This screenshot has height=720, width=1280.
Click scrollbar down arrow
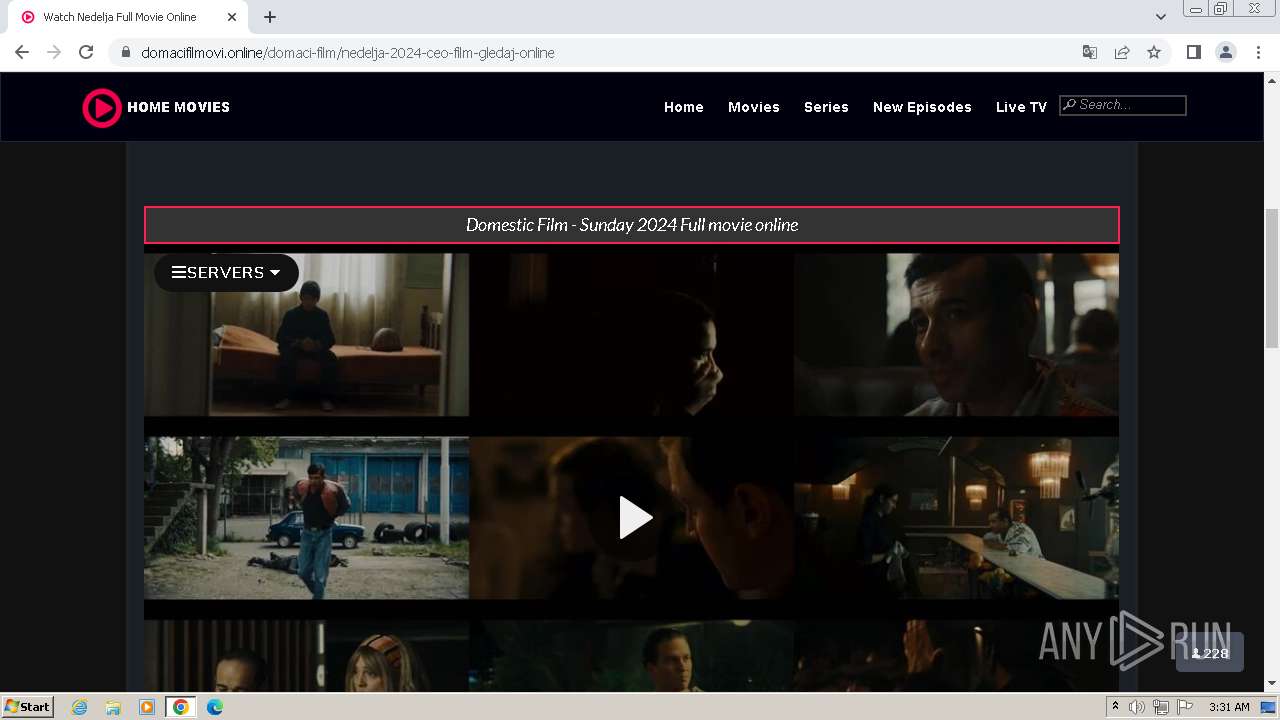[x=1272, y=684]
